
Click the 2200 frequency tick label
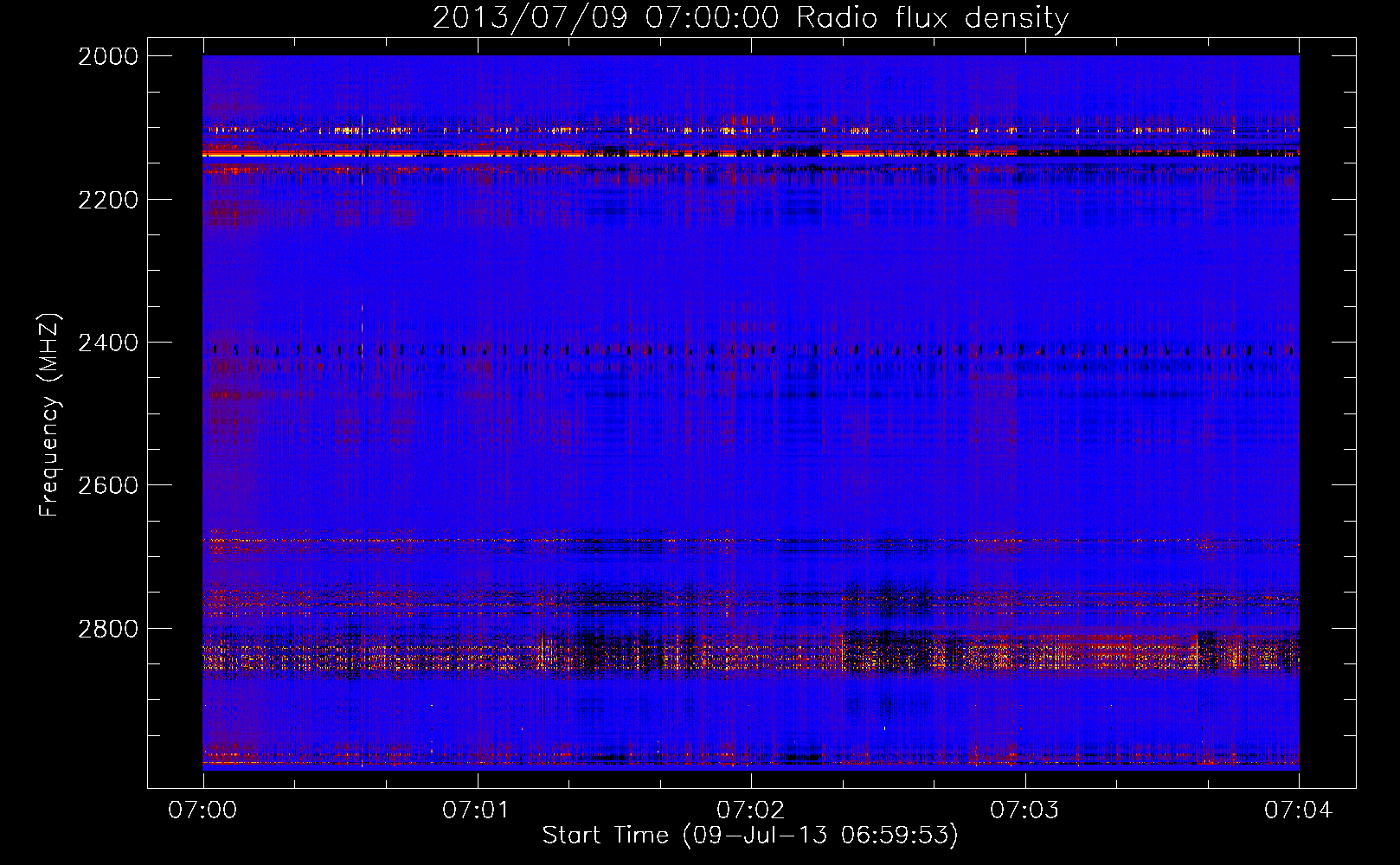click(x=108, y=200)
